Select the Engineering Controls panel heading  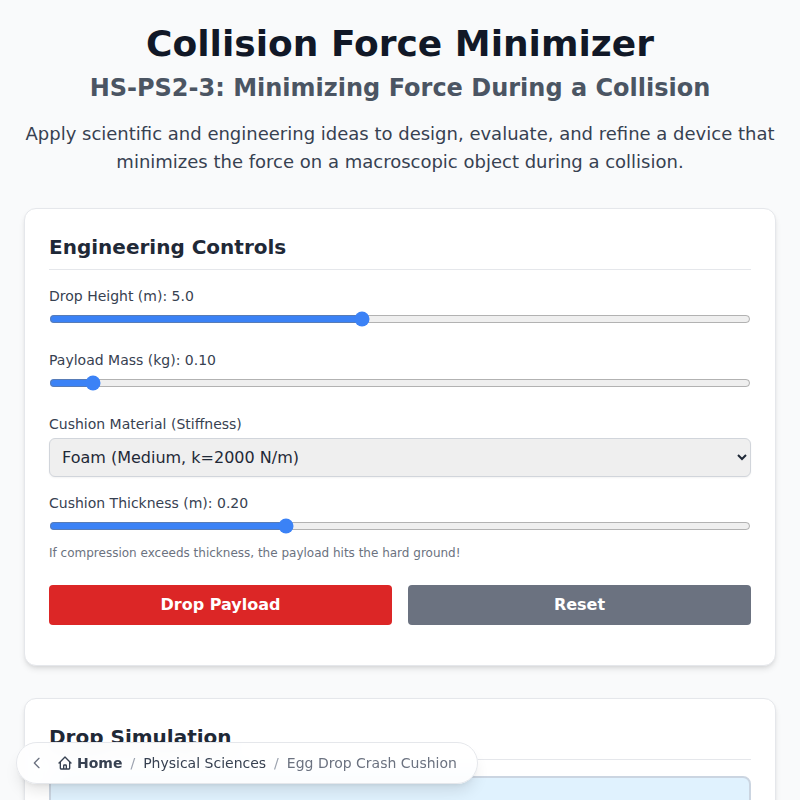(167, 247)
